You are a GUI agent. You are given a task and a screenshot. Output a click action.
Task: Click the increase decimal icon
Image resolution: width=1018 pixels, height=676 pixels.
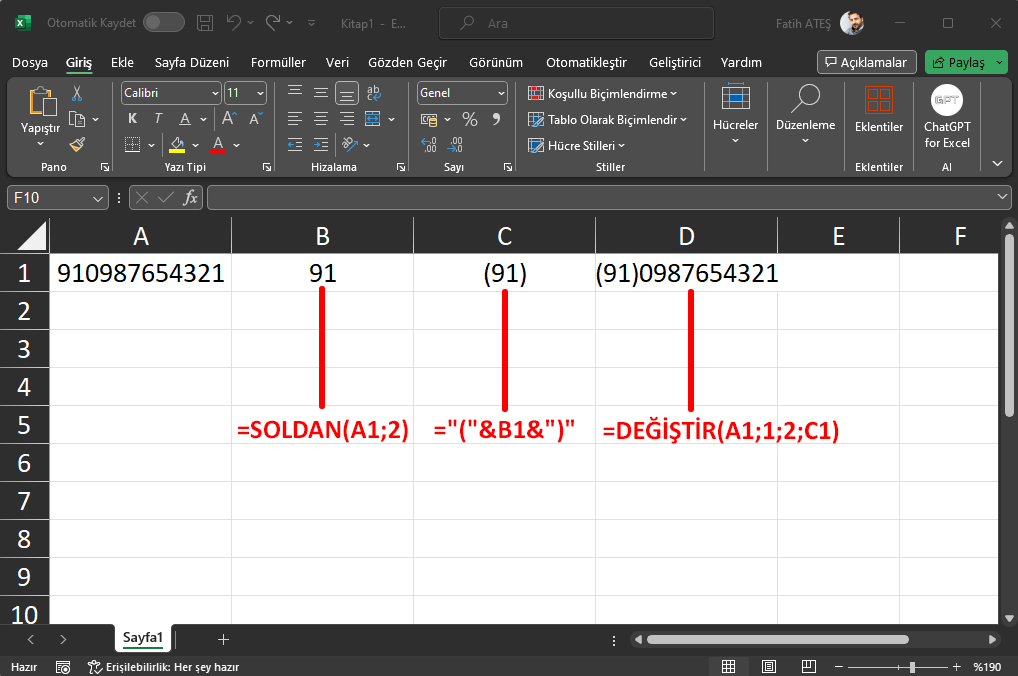coord(427,144)
